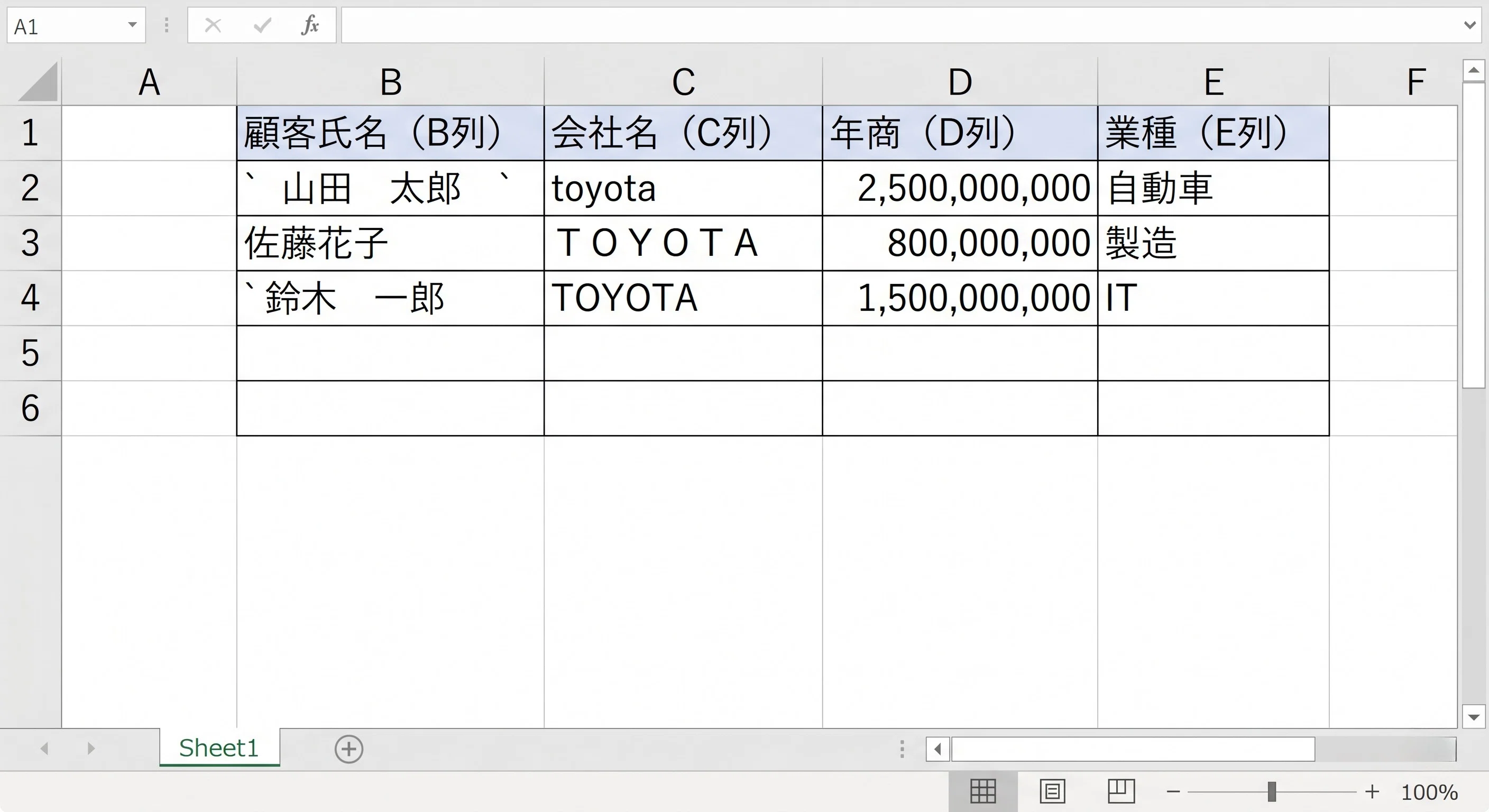Click vertical scrollbar up arrow
1489x812 pixels.
click(1473, 70)
